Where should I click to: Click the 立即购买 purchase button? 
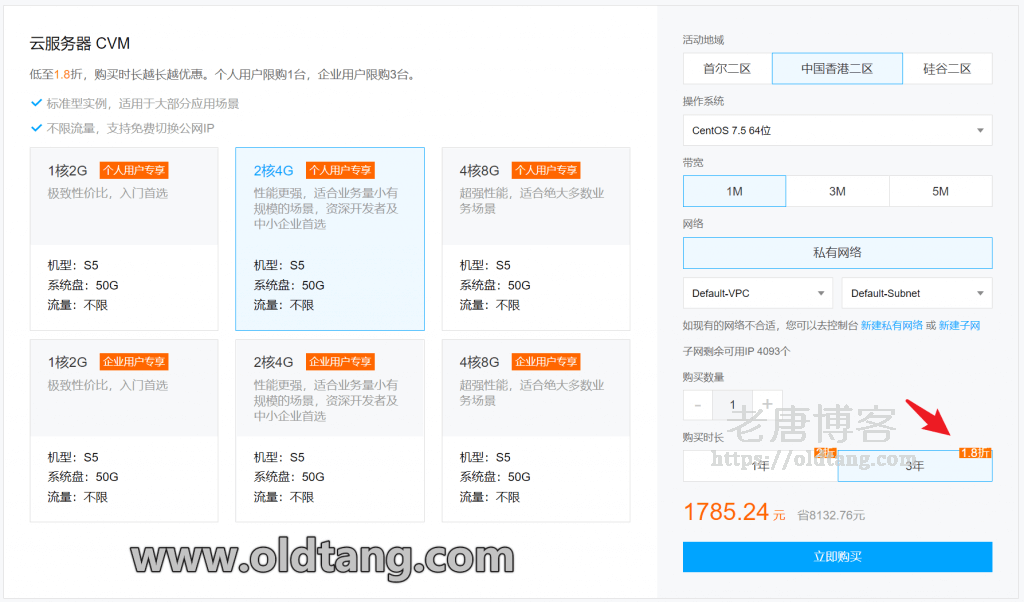[837, 557]
